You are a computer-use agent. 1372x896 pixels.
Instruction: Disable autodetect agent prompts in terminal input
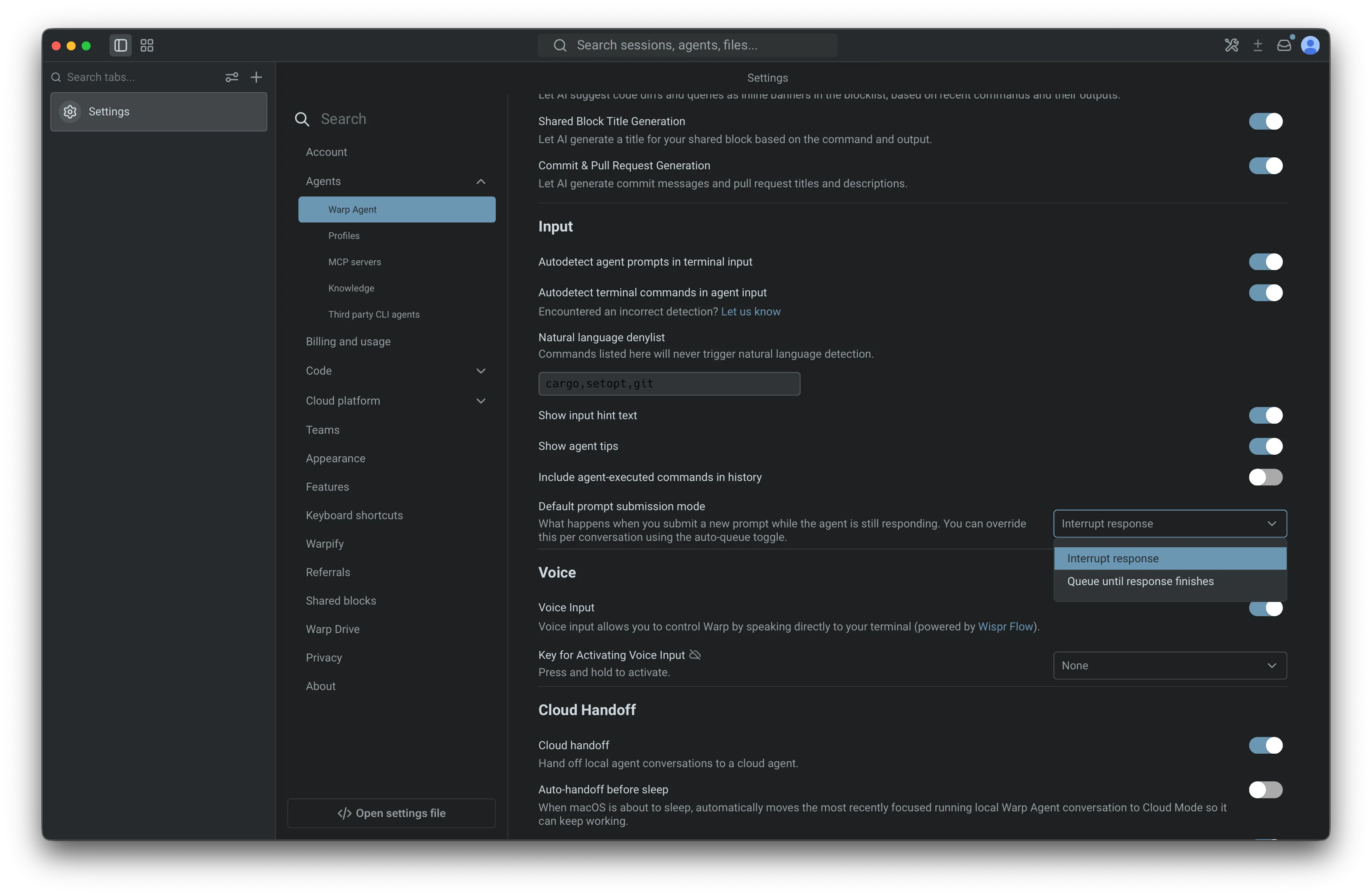pyautogui.click(x=1265, y=262)
